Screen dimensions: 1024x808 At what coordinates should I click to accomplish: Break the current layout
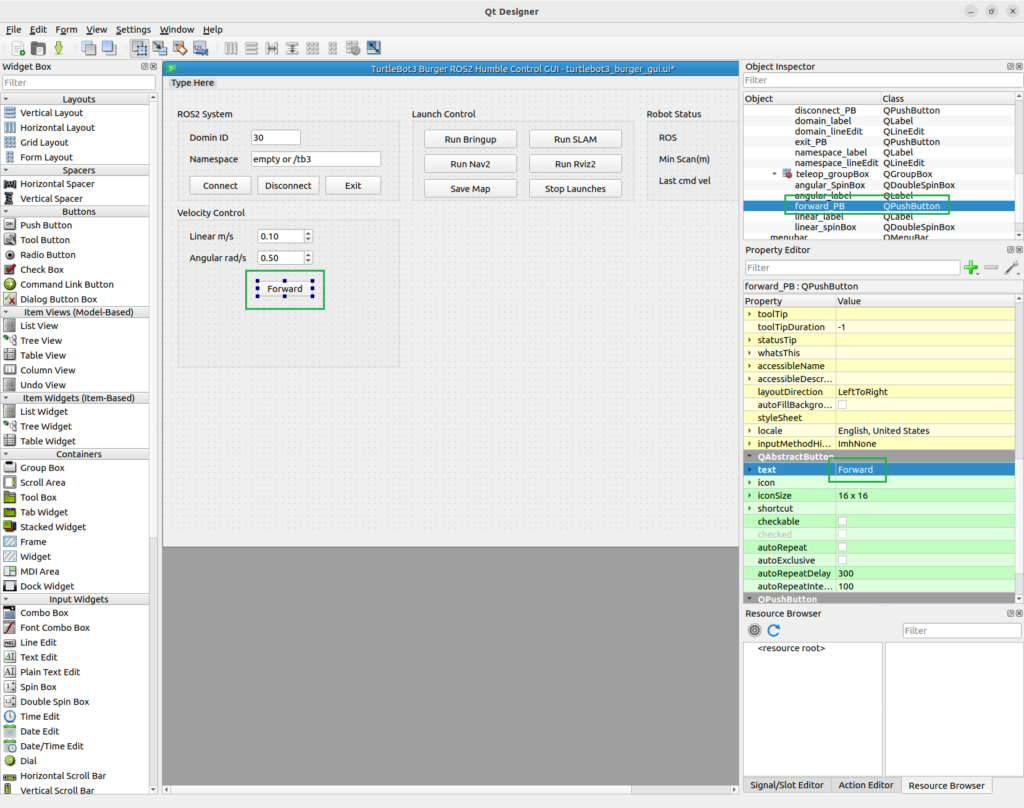(x=353, y=48)
